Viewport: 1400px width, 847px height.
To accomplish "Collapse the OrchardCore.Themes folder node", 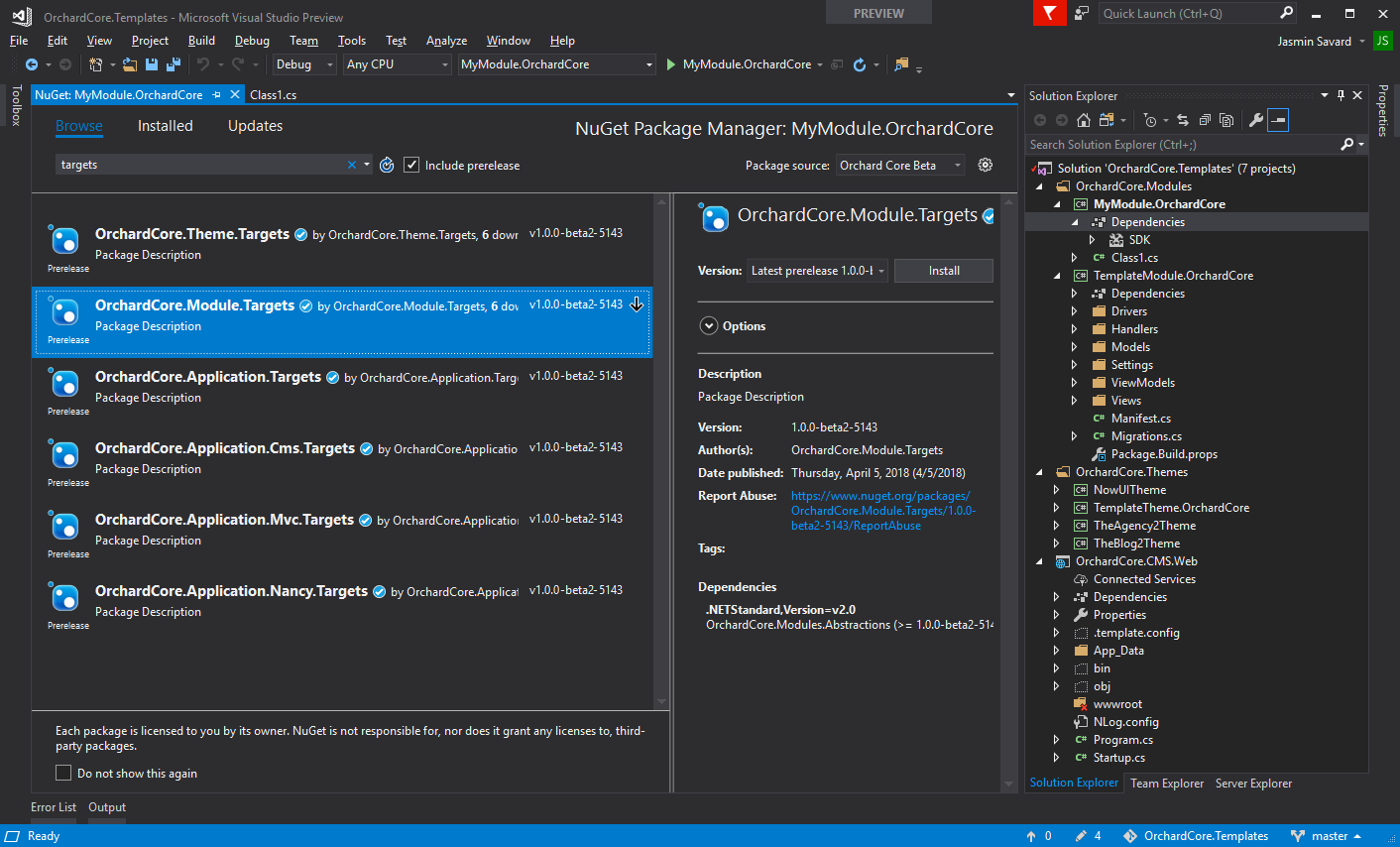I will (1039, 472).
